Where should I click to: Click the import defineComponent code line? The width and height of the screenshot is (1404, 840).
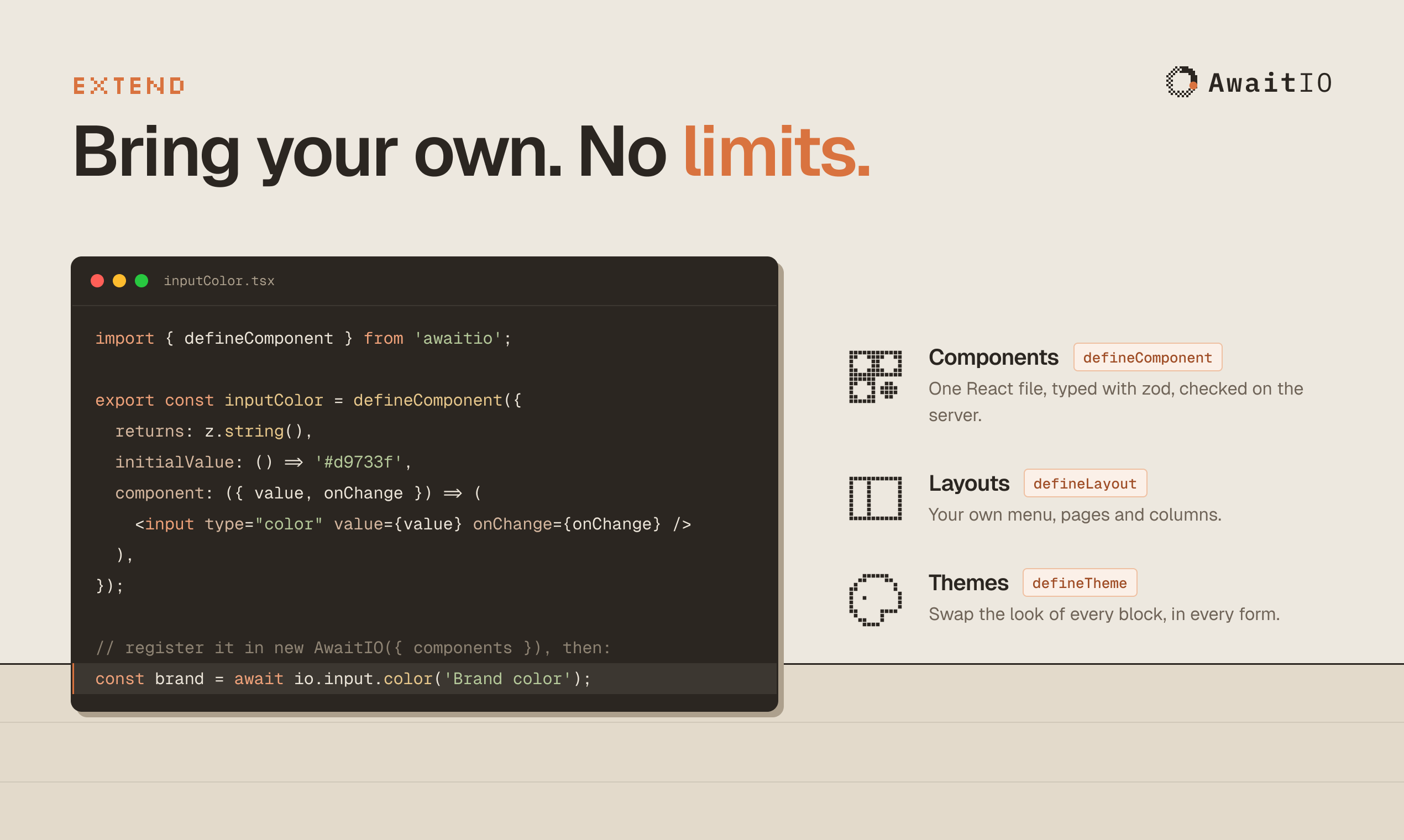click(303, 339)
